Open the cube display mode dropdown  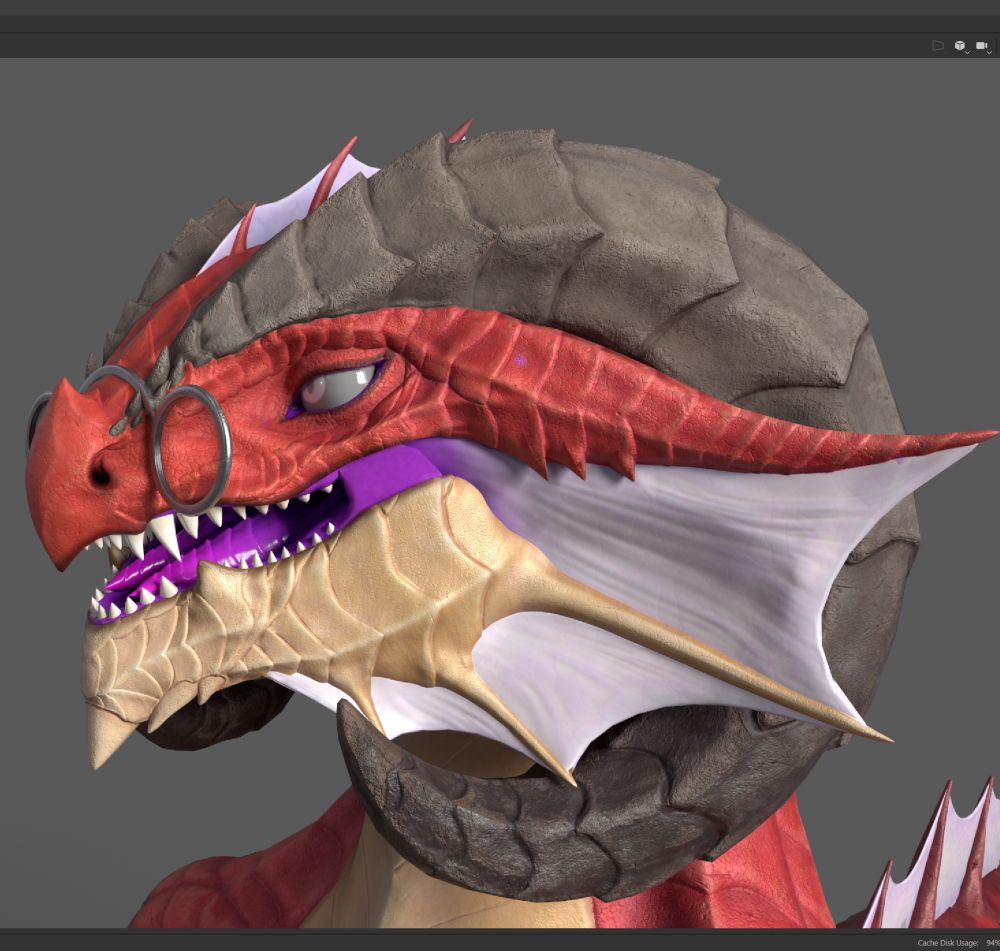960,46
